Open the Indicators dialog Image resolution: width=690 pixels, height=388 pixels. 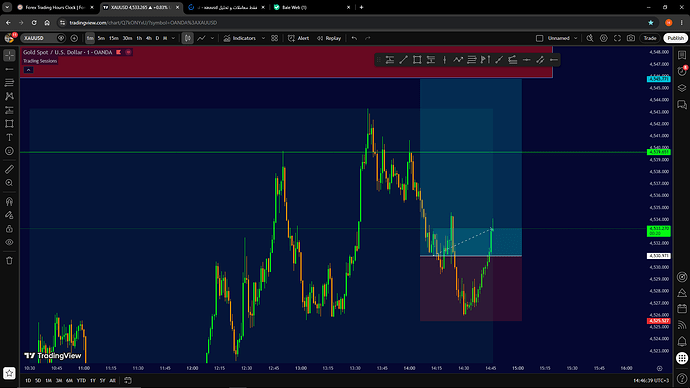(240, 38)
